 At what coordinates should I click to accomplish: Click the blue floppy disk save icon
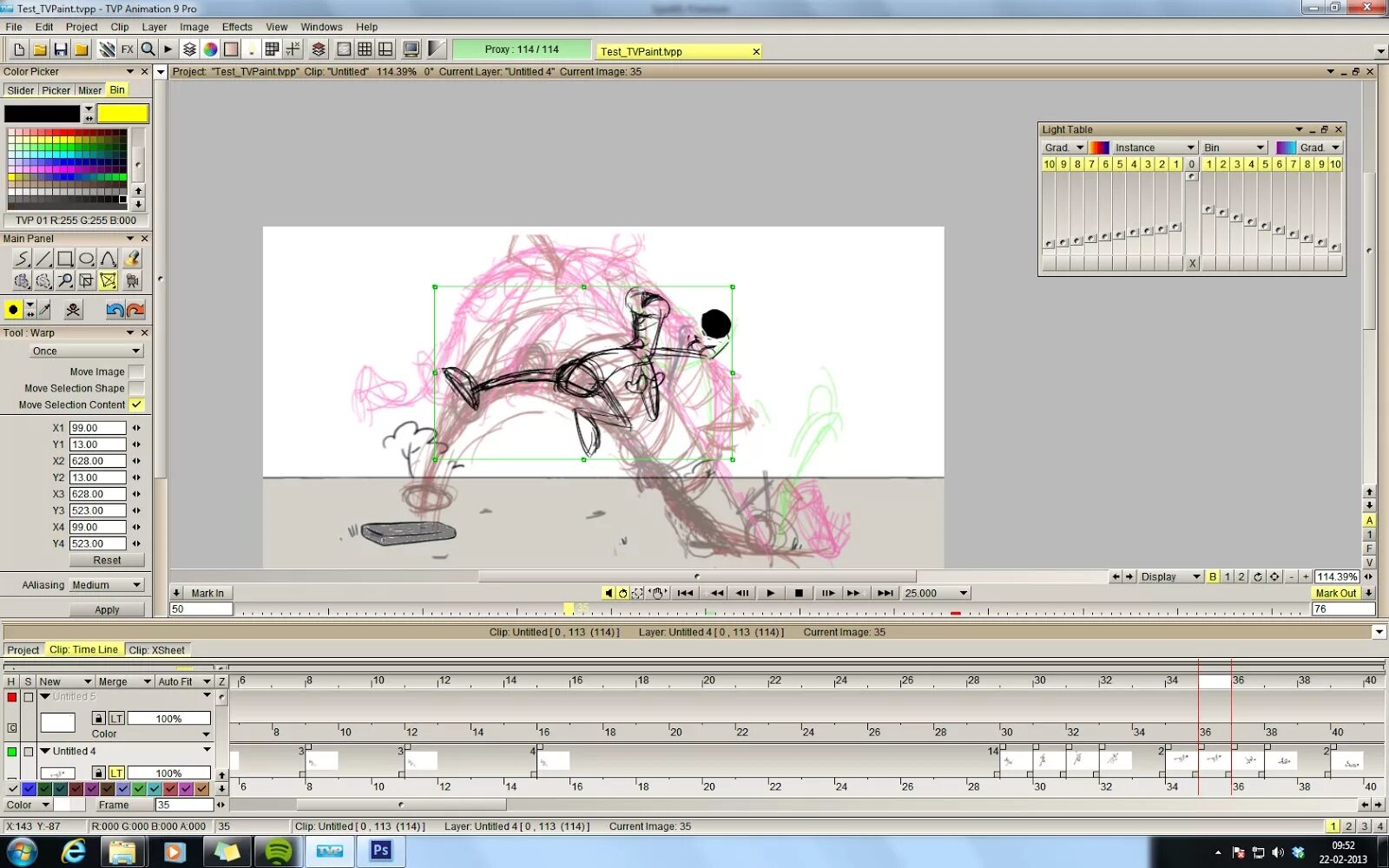click(x=61, y=49)
